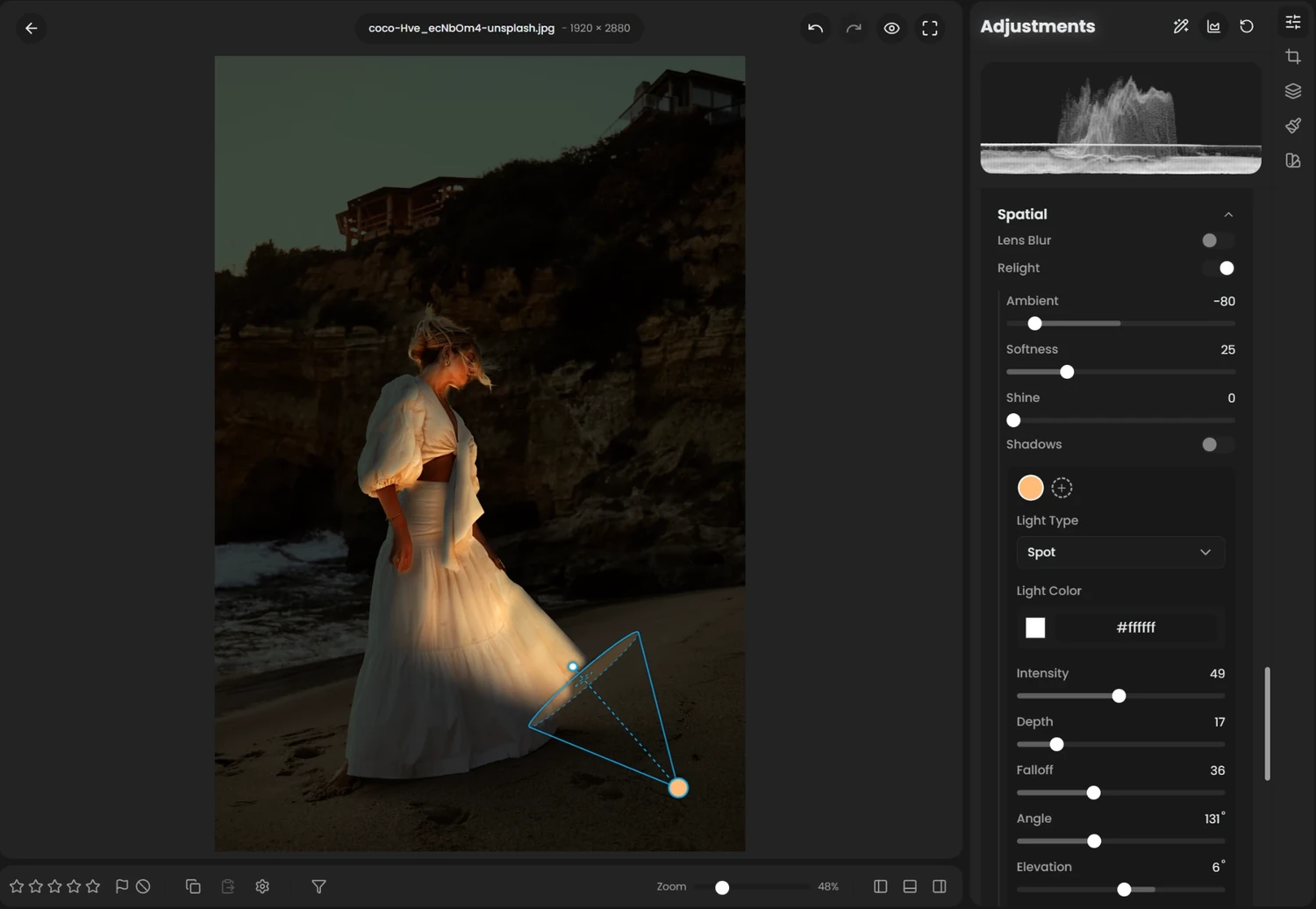1316x909 pixels.
Task: Select the orange light source chip
Action: click(x=1031, y=487)
